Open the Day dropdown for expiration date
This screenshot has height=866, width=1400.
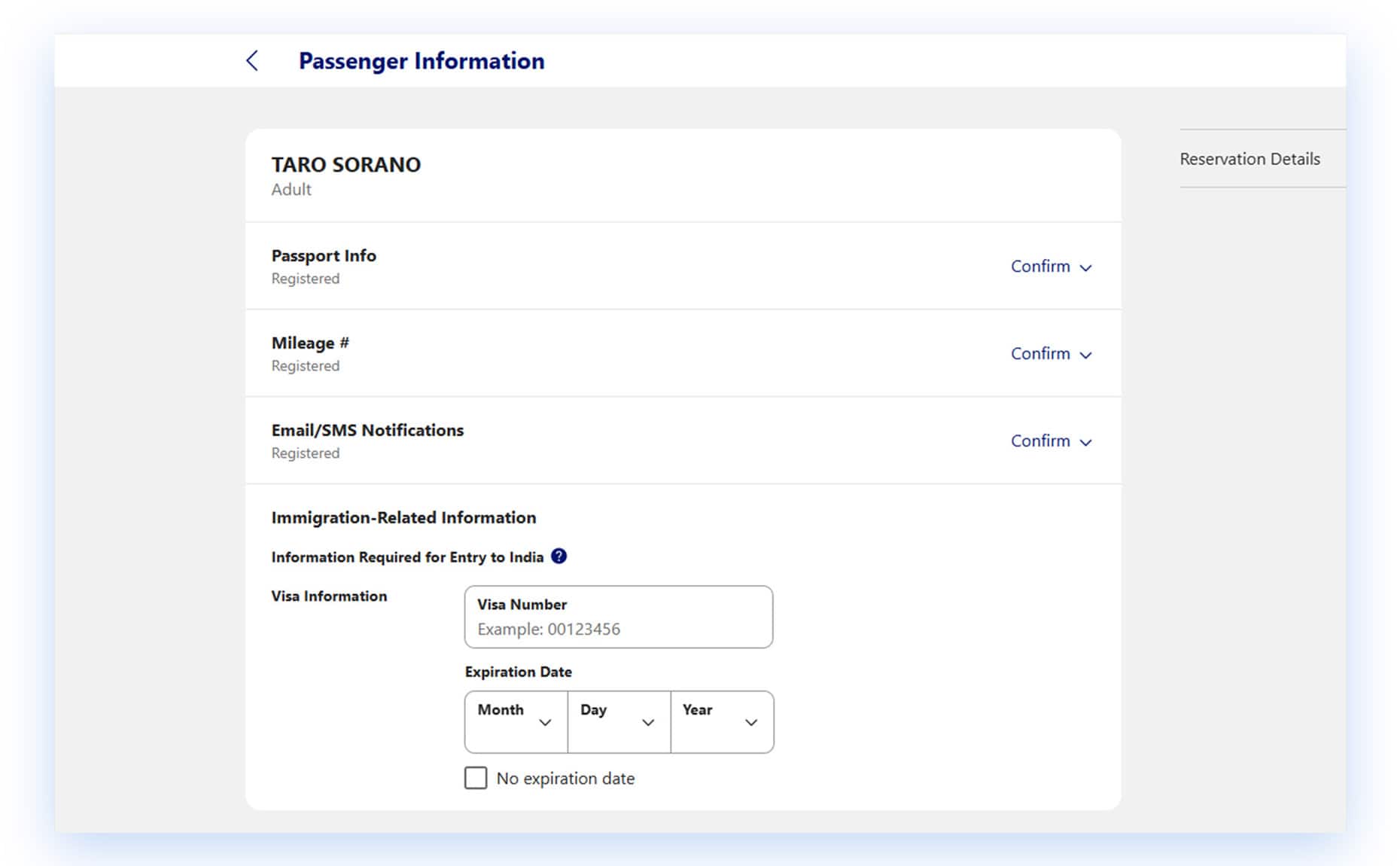click(x=619, y=722)
